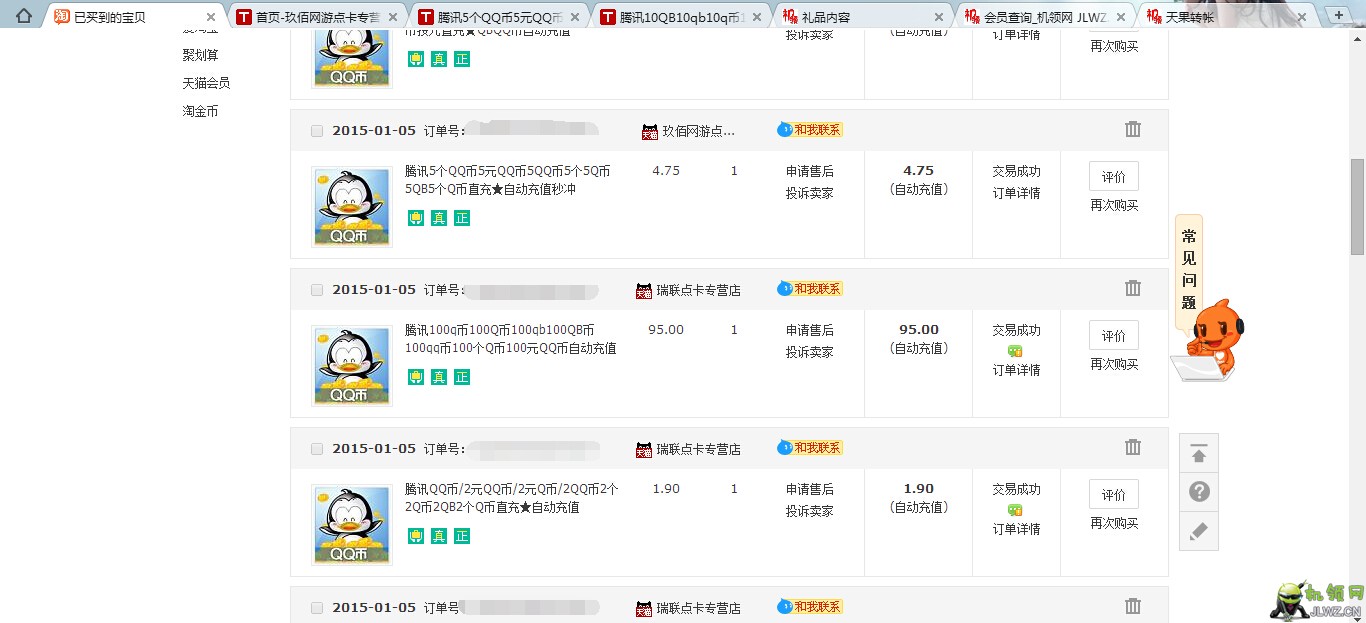This screenshot has height=623, width=1366.
Task: Click 再次购买 for the 95.00 order
Action: point(1114,364)
